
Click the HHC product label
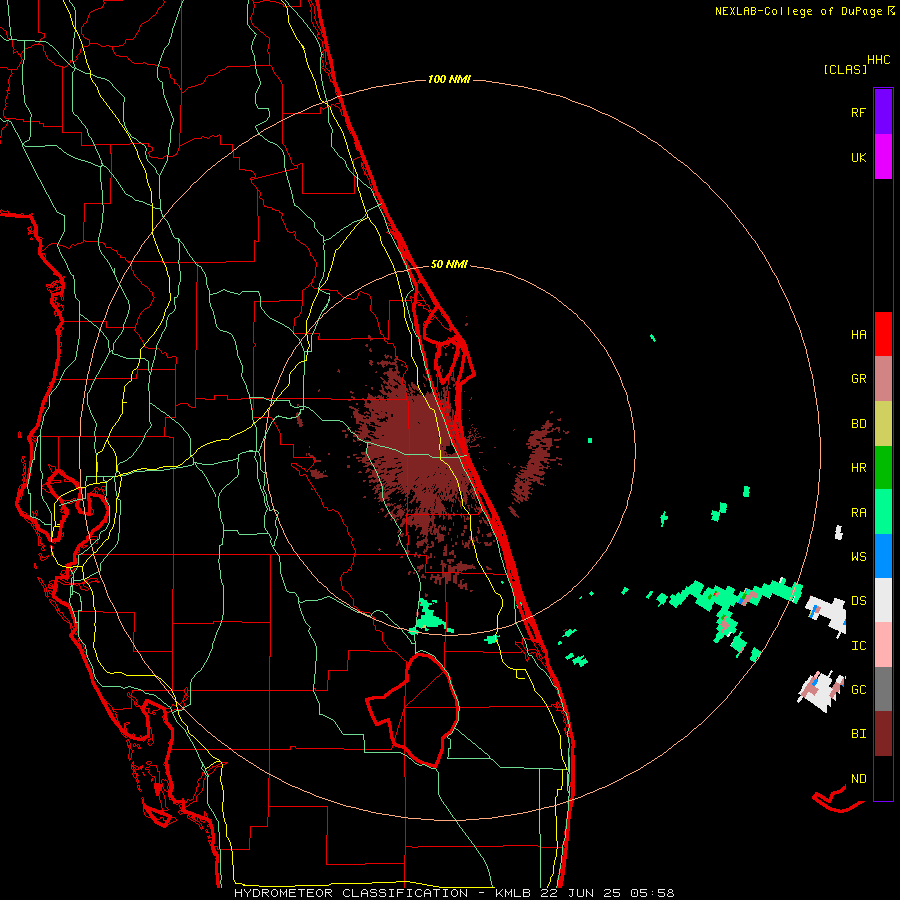click(879, 60)
